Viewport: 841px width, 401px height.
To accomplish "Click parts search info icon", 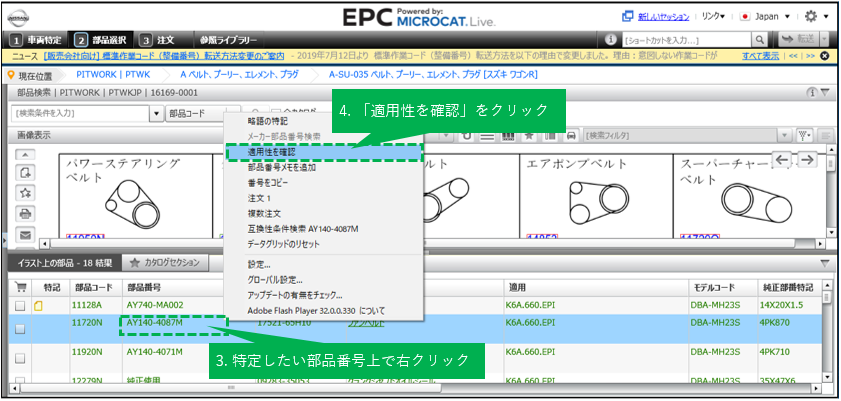I will [812, 93].
